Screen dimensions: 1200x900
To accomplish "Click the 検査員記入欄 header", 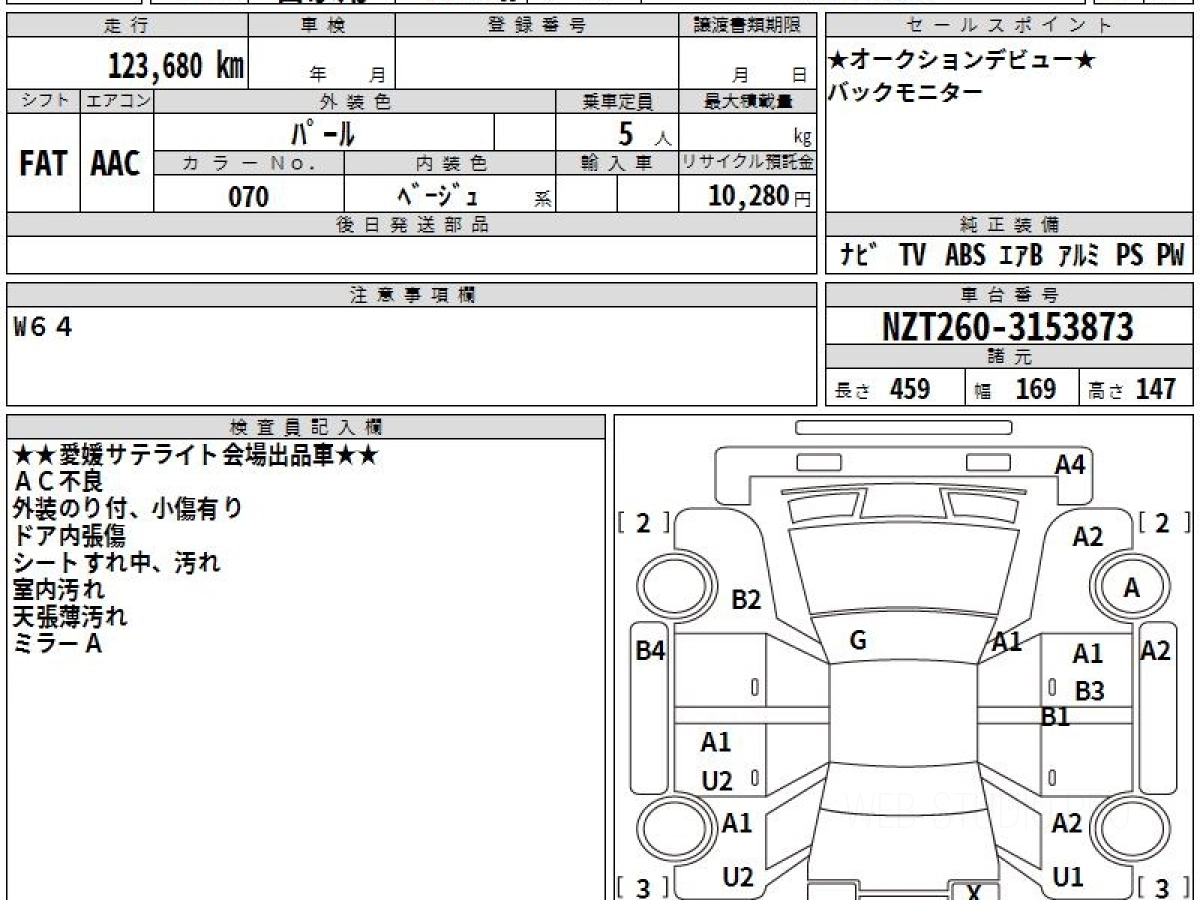I will (x=306, y=427).
